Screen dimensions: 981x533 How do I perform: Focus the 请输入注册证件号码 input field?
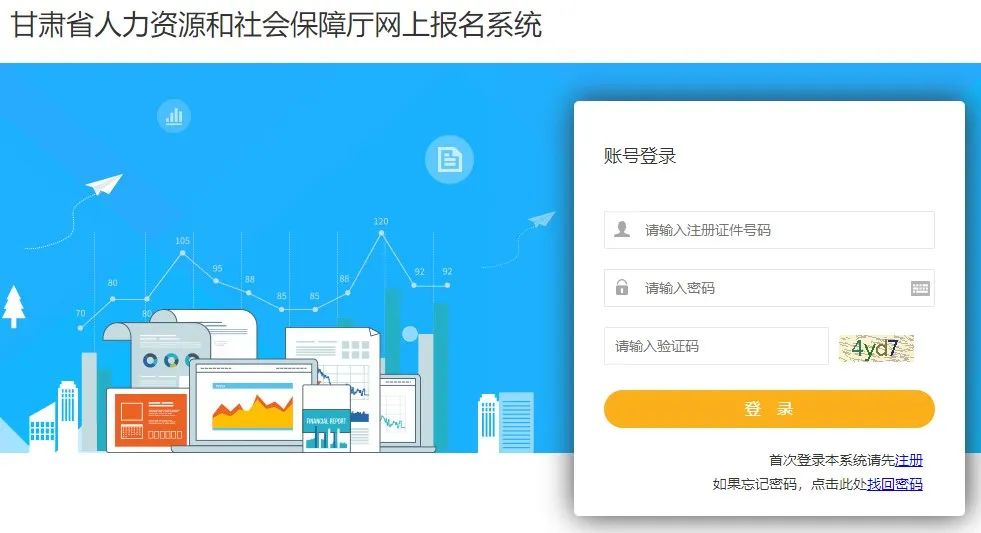(769, 230)
